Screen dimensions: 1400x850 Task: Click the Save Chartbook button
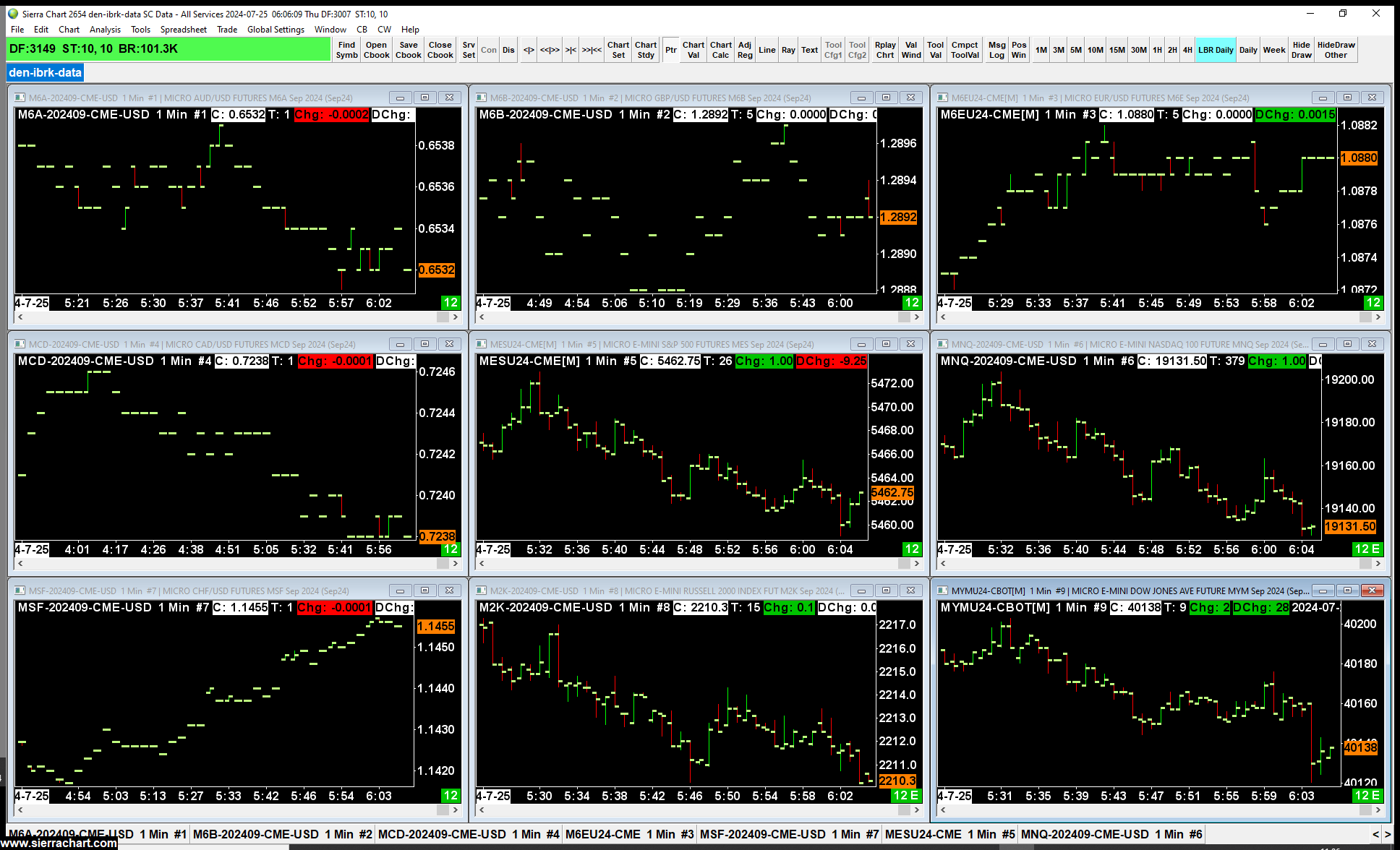408,50
